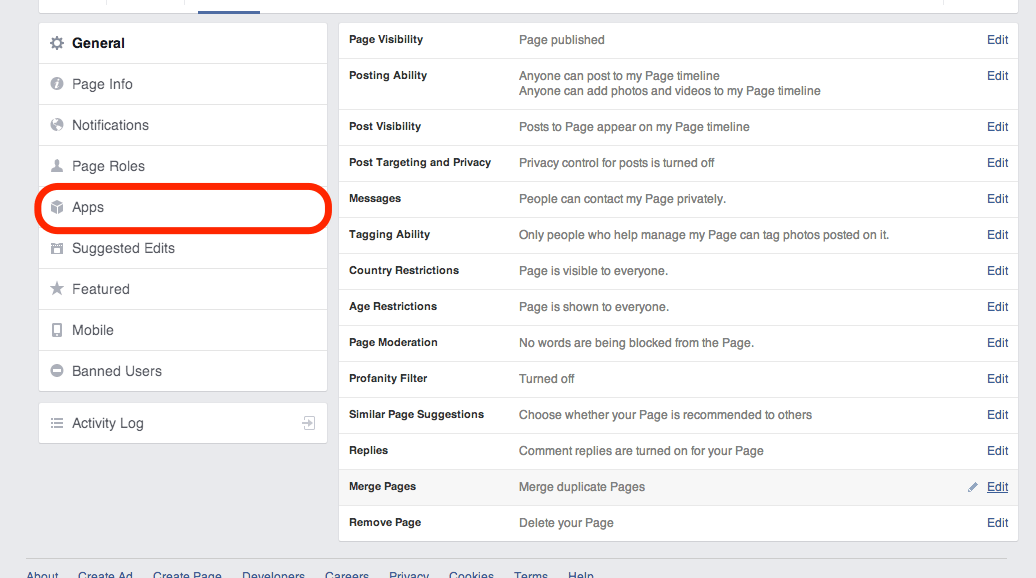The image size is (1036, 578).
Task: Edit the Posting Ability setting
Action: point(996,75)
